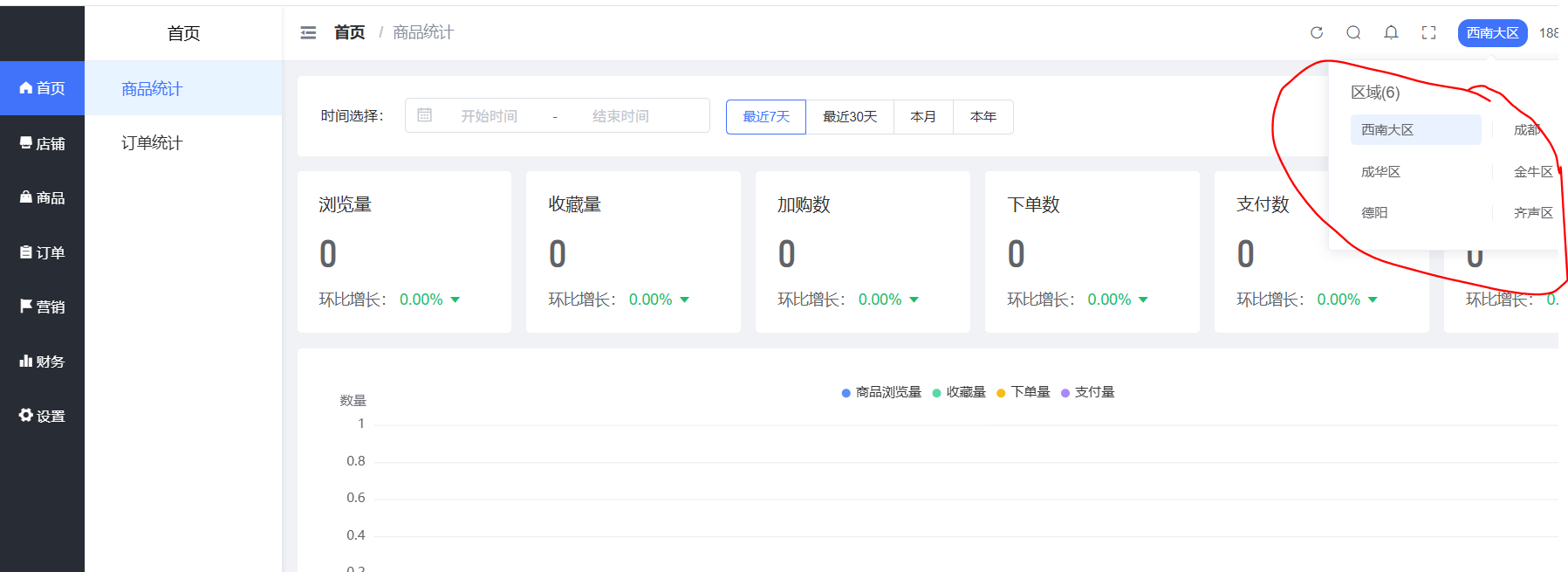Screen dimensions: 1568x572
Task: Click the 开始时间 start date field
Action: pos(489,116)
